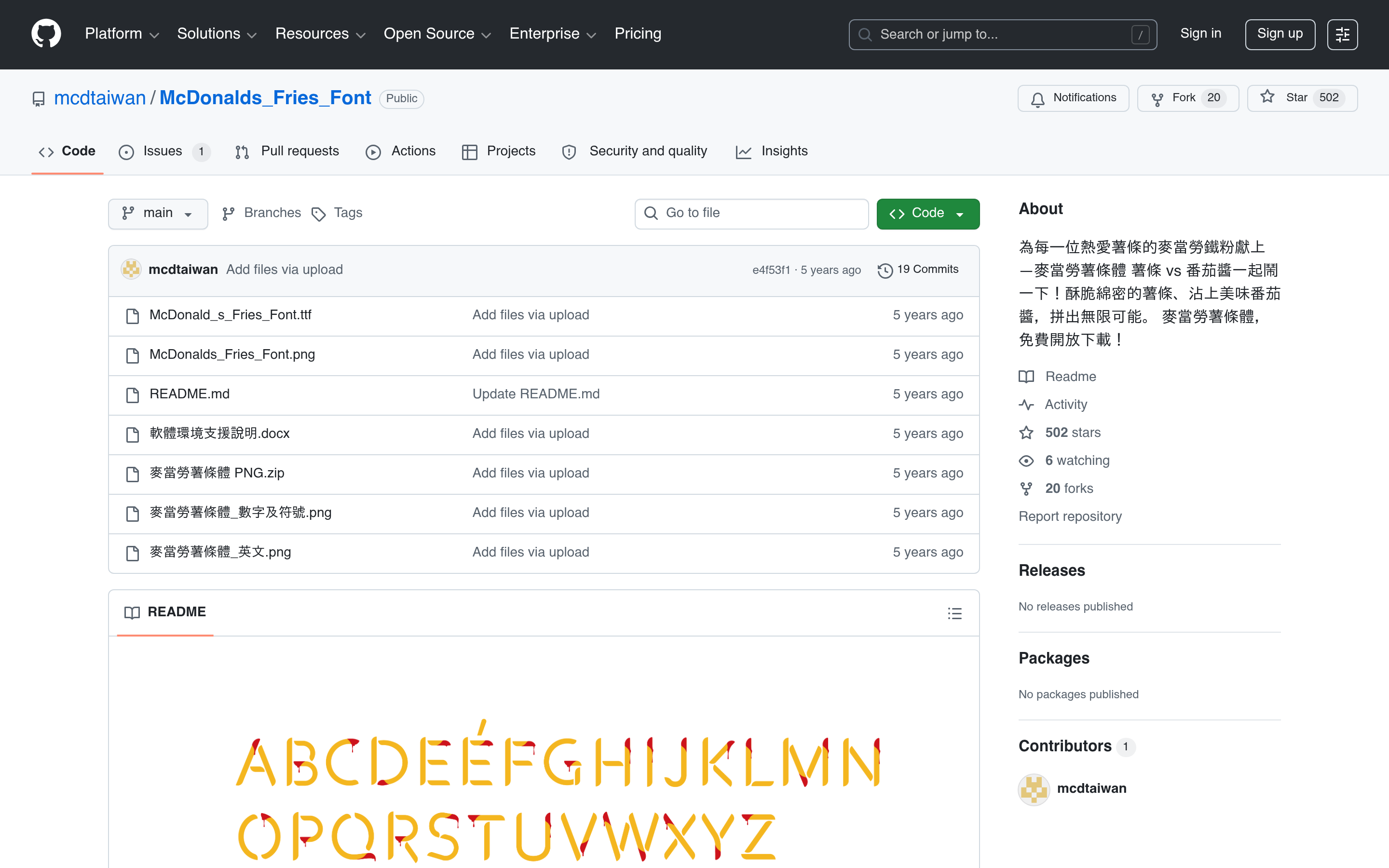Open the mcdtaiwan owner link
The image size is (1389, 868).
(100, 98)
